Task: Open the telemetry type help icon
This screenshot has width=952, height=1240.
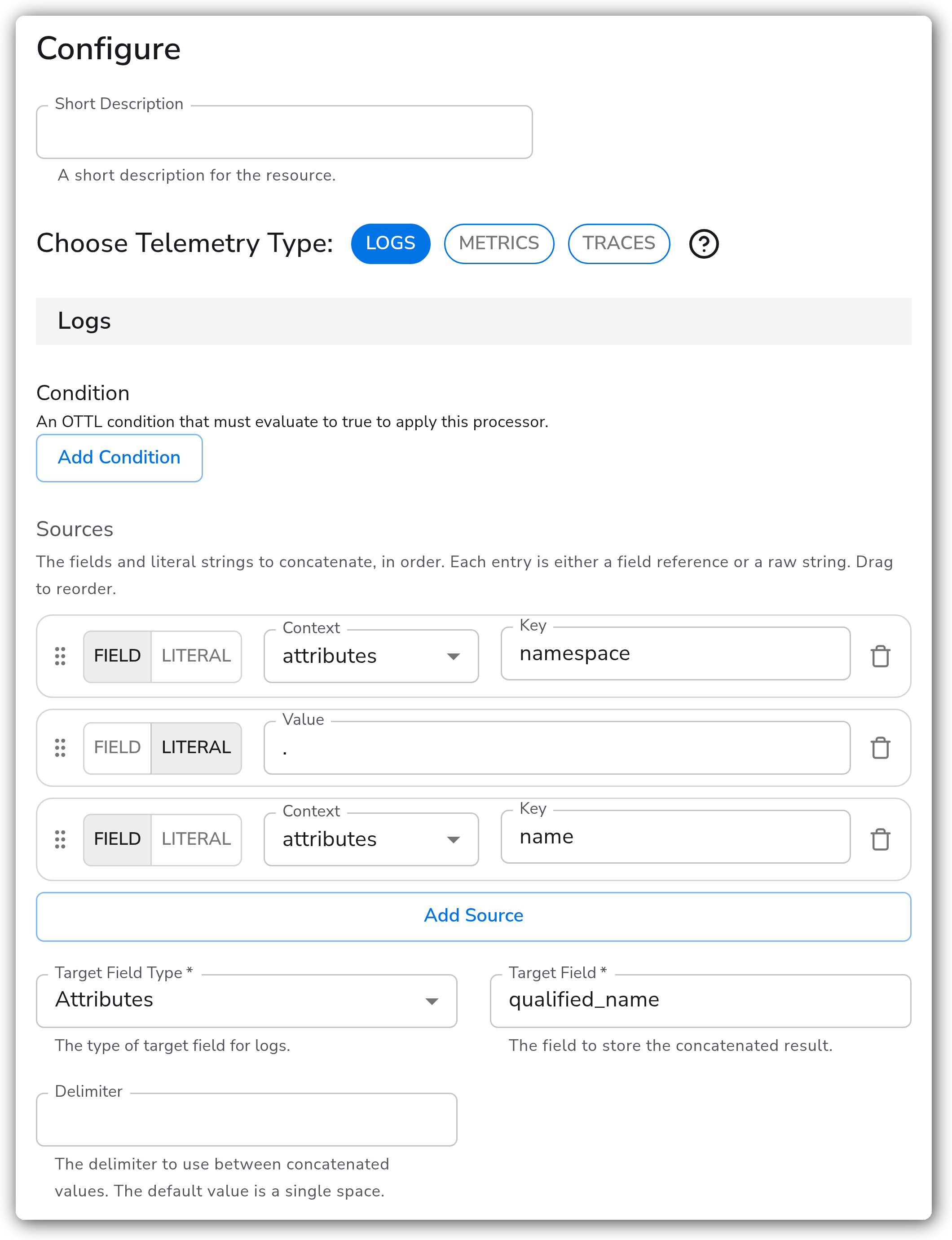Action: 704,244
